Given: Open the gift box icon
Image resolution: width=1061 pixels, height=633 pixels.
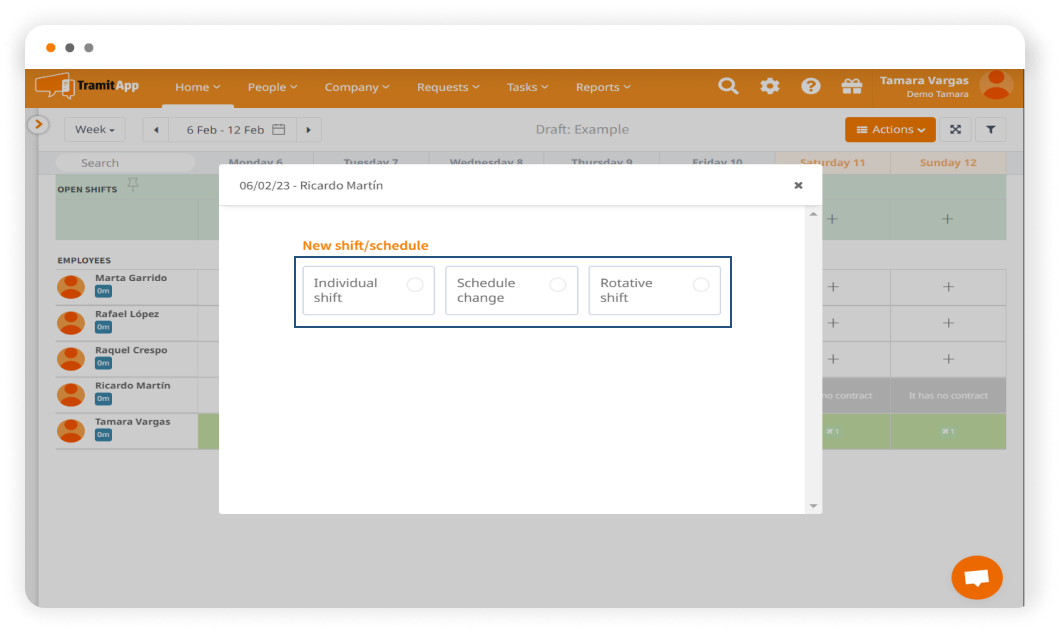Looking at the screenshot, I should click(852, 86).
